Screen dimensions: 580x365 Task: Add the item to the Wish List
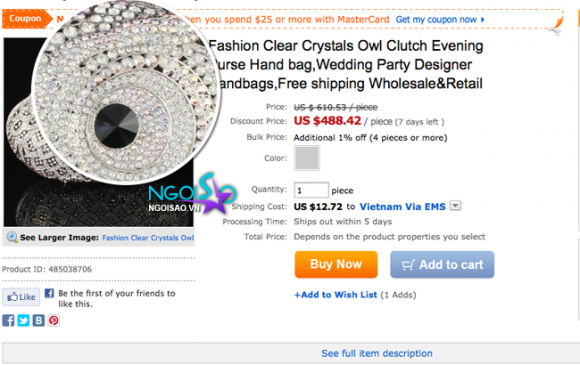335,295
